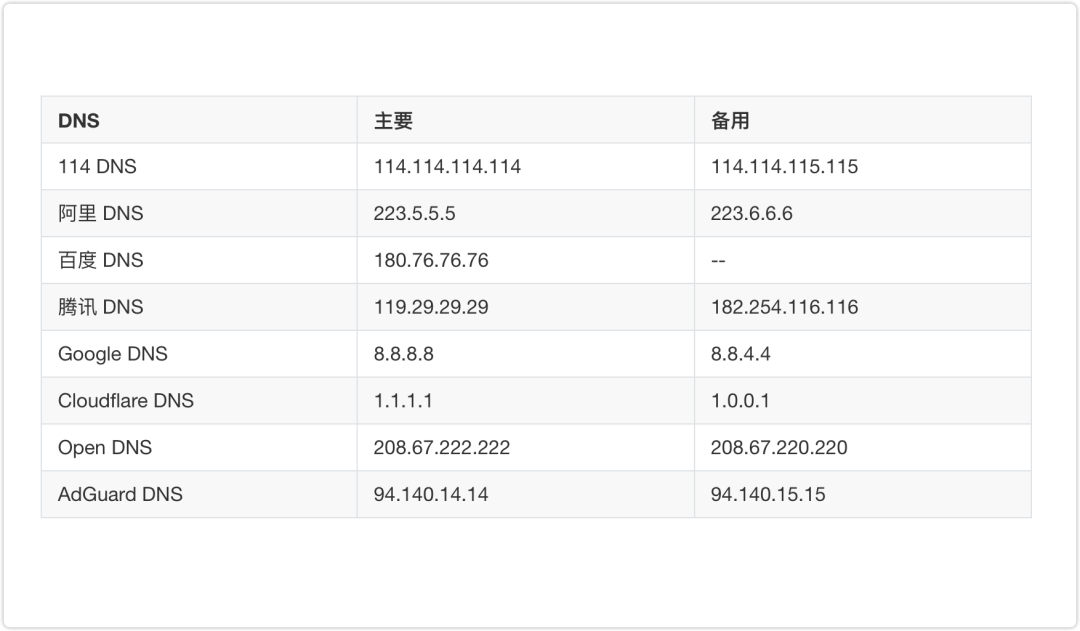Click the address 119.29.29.29
The width and height of the screenshot is (1080, 631).
click(x=431, y=307)
